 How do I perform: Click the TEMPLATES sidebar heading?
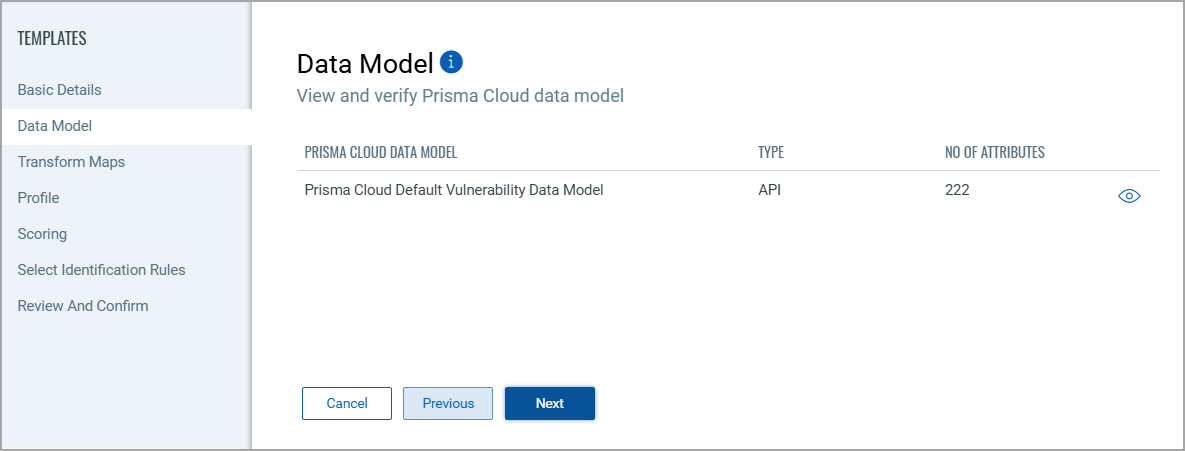click(52, 39)
